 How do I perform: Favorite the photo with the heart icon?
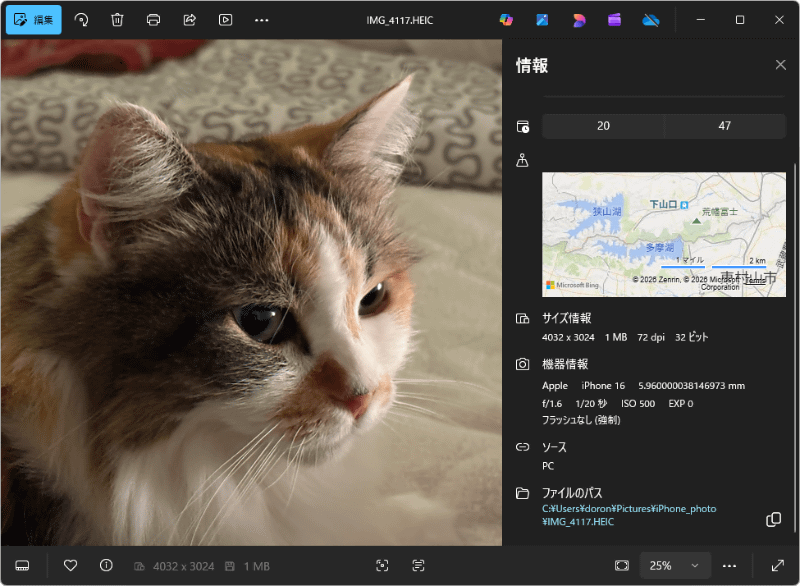click(x=70, y=565)
